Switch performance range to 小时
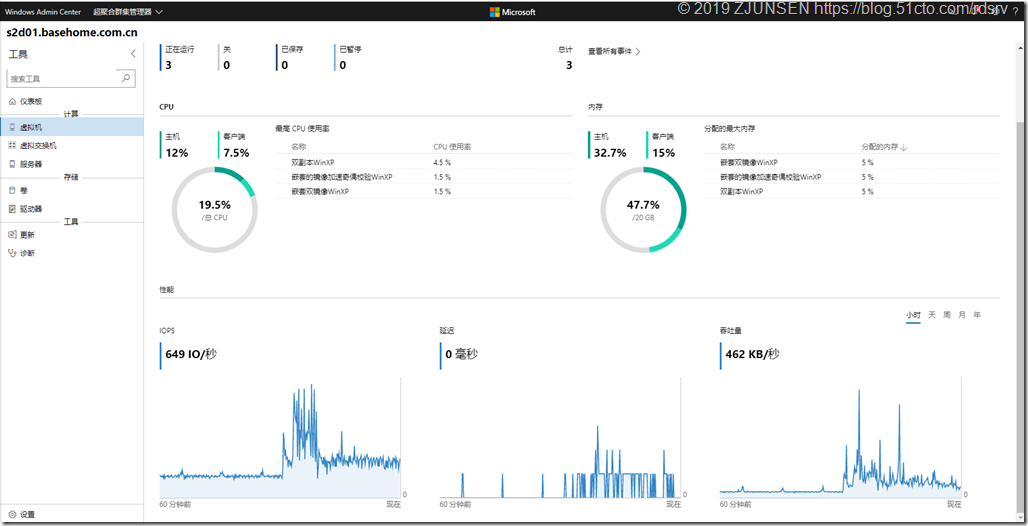The height and width of the screenshot is (526, 1028). (913, 315)
